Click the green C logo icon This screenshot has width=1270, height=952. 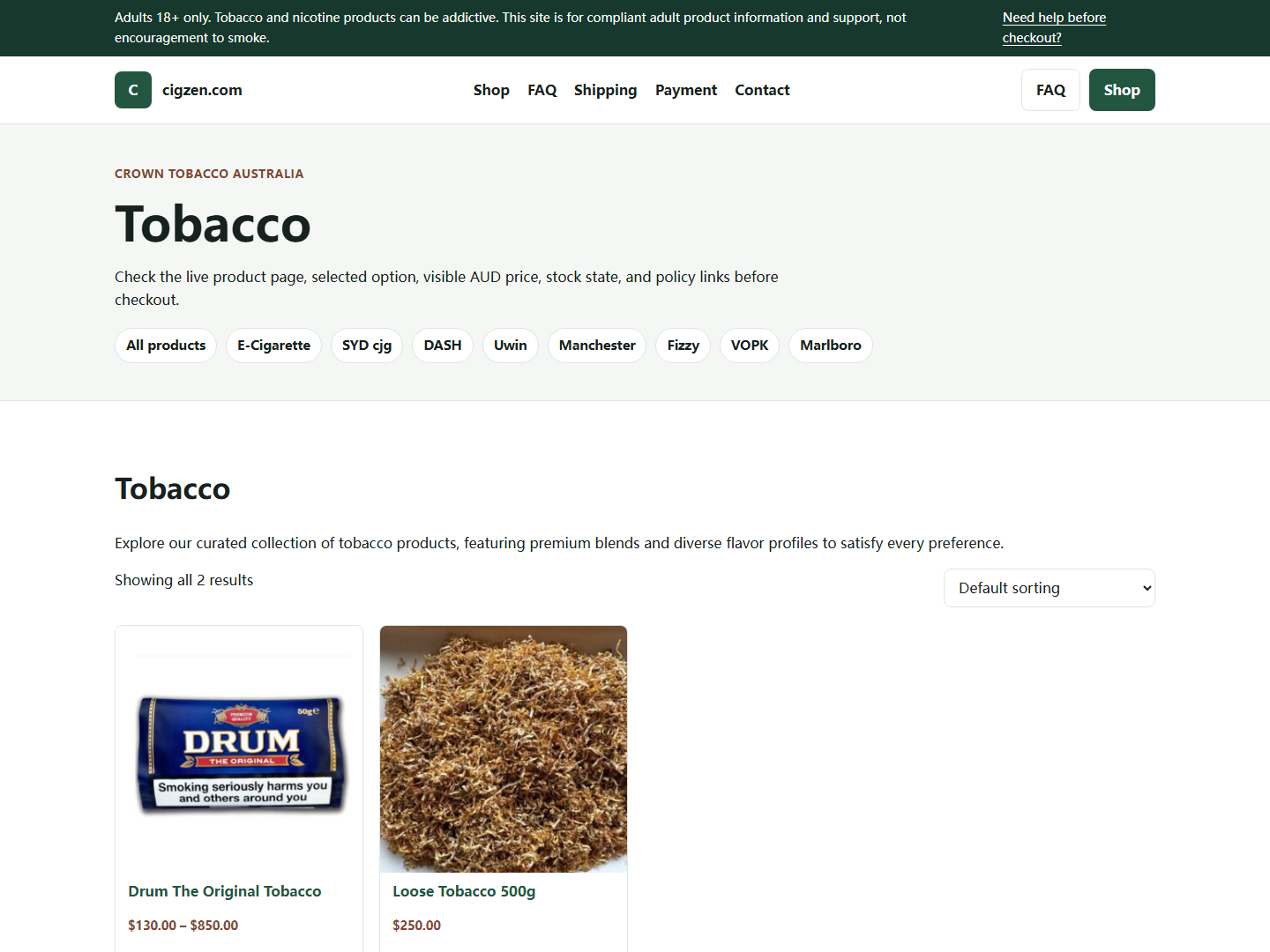tap(133, 90)
